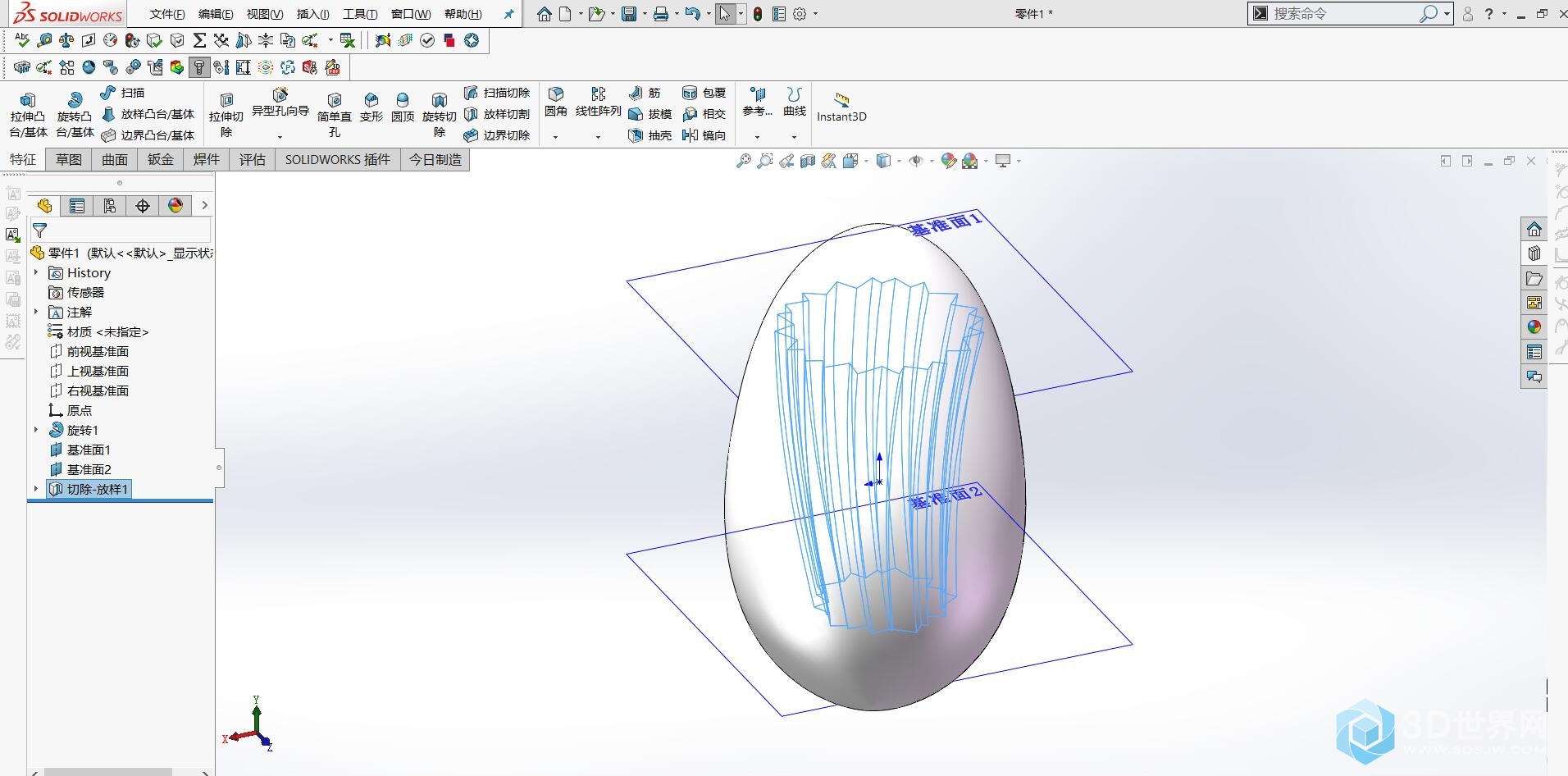The width and height of the screenshot is (1568, 776).
Task: Click the Sigma equations icon
Action: [199, 40]
